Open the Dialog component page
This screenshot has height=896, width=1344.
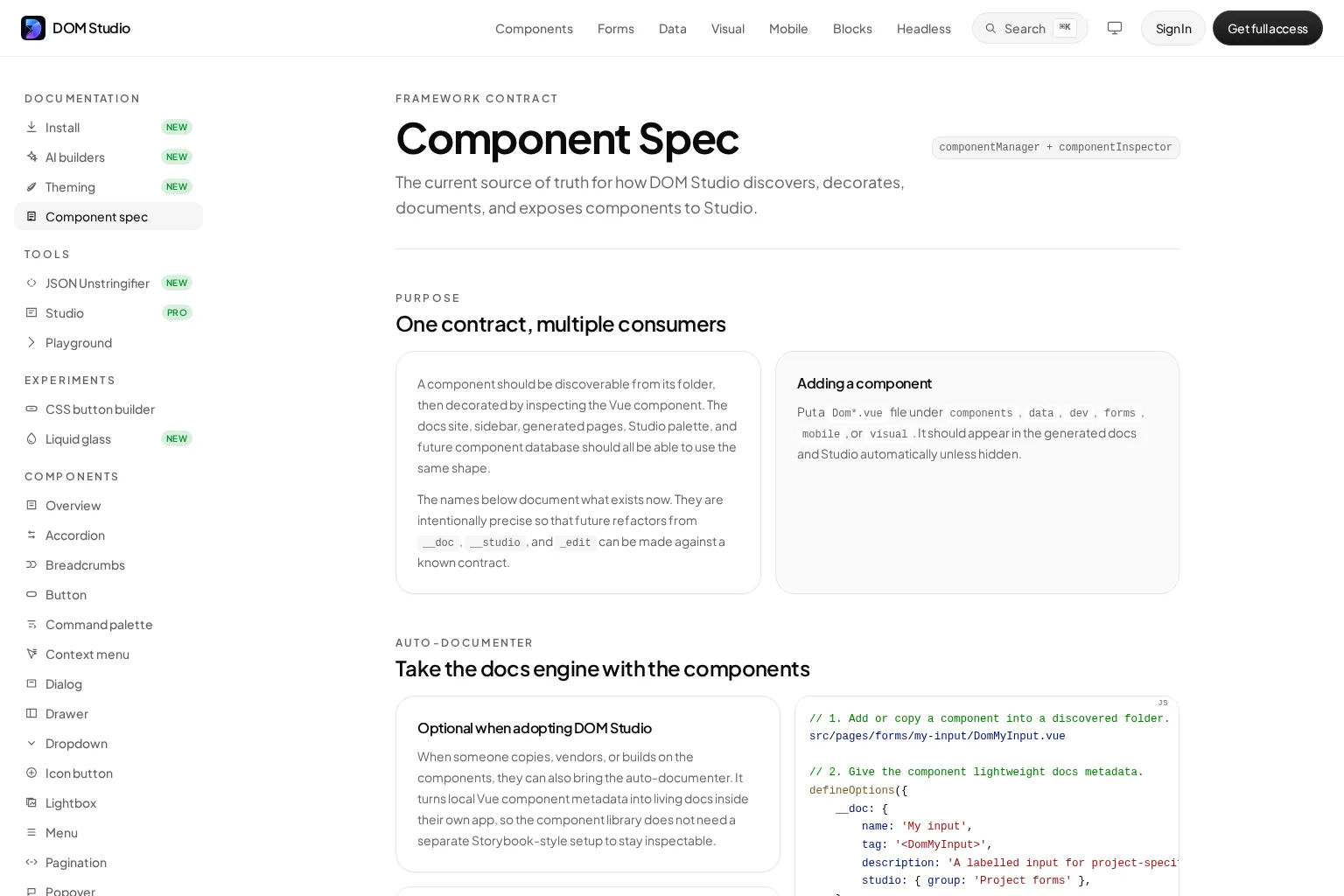108,683
